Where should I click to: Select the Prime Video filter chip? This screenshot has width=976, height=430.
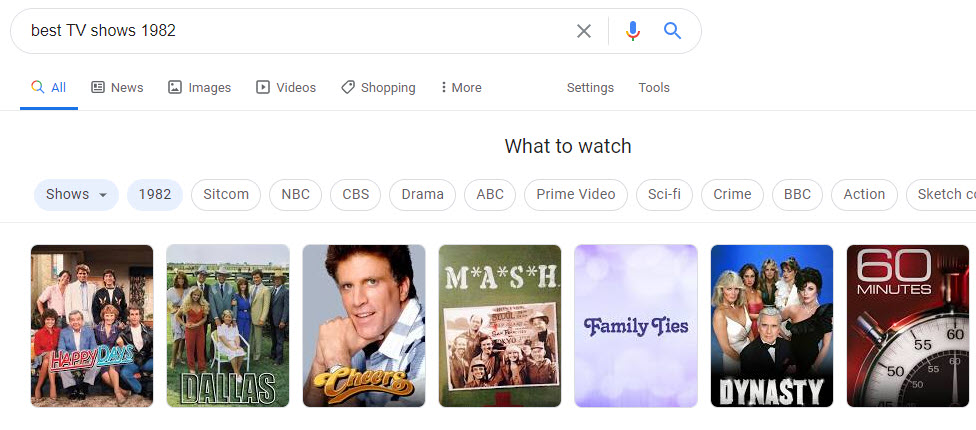(576, 195)
